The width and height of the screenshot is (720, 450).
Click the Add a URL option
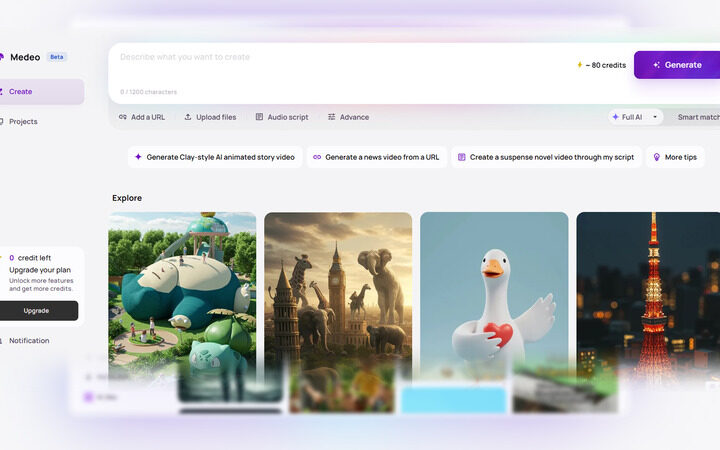click(x=142, y=117)
